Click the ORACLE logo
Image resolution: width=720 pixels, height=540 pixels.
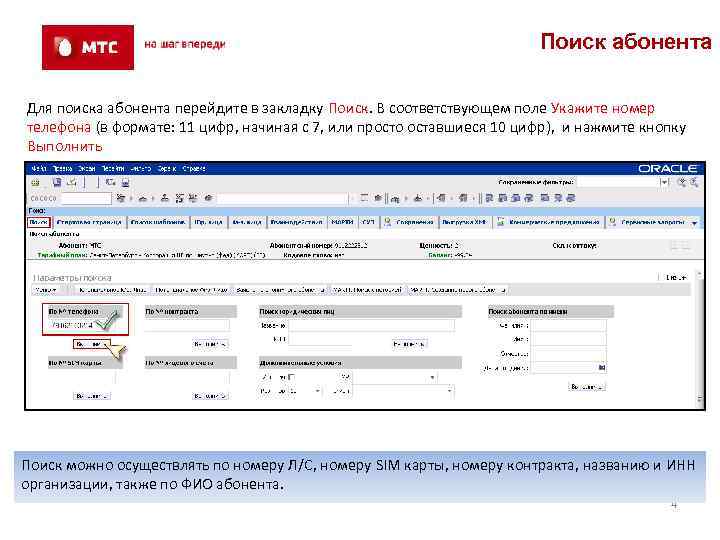[x=668, y=169]
